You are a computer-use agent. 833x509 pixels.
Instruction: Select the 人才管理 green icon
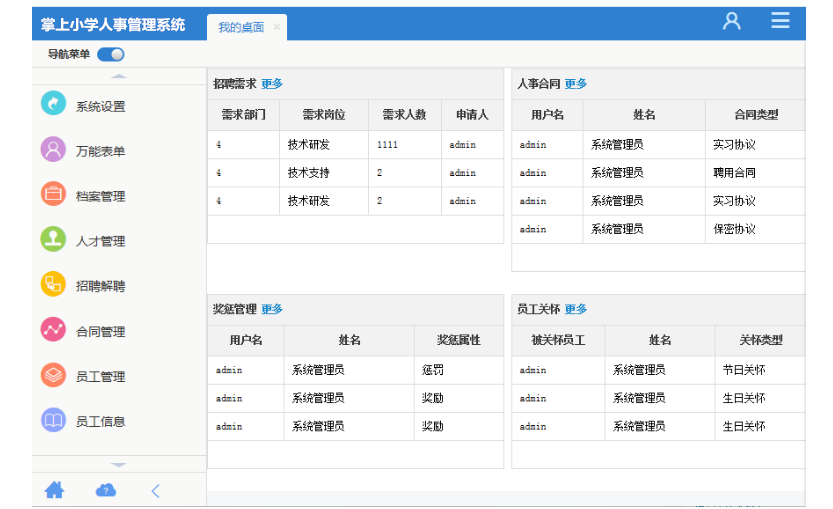point(53,239)
